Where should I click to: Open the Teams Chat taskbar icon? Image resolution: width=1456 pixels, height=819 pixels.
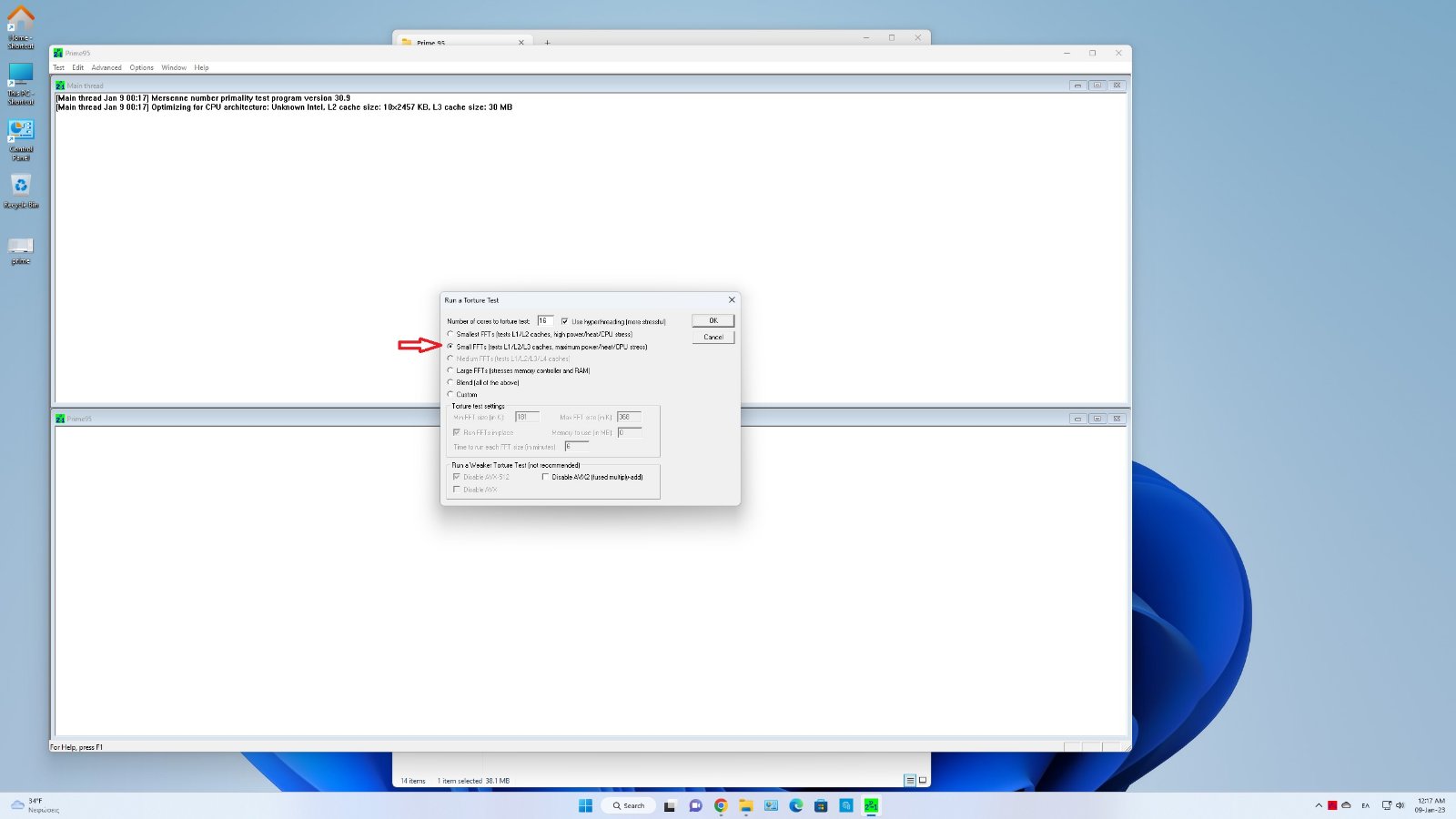tap(696, 805)
